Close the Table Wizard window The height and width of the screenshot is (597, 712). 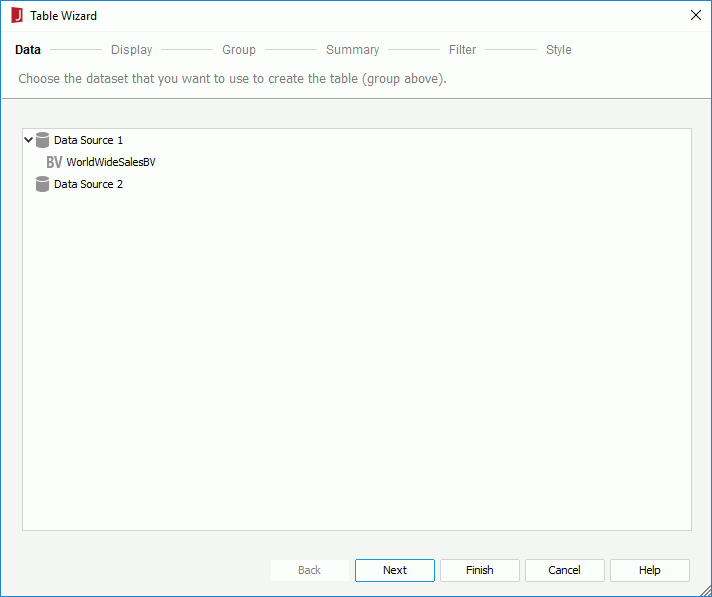(x=696, y=15)
